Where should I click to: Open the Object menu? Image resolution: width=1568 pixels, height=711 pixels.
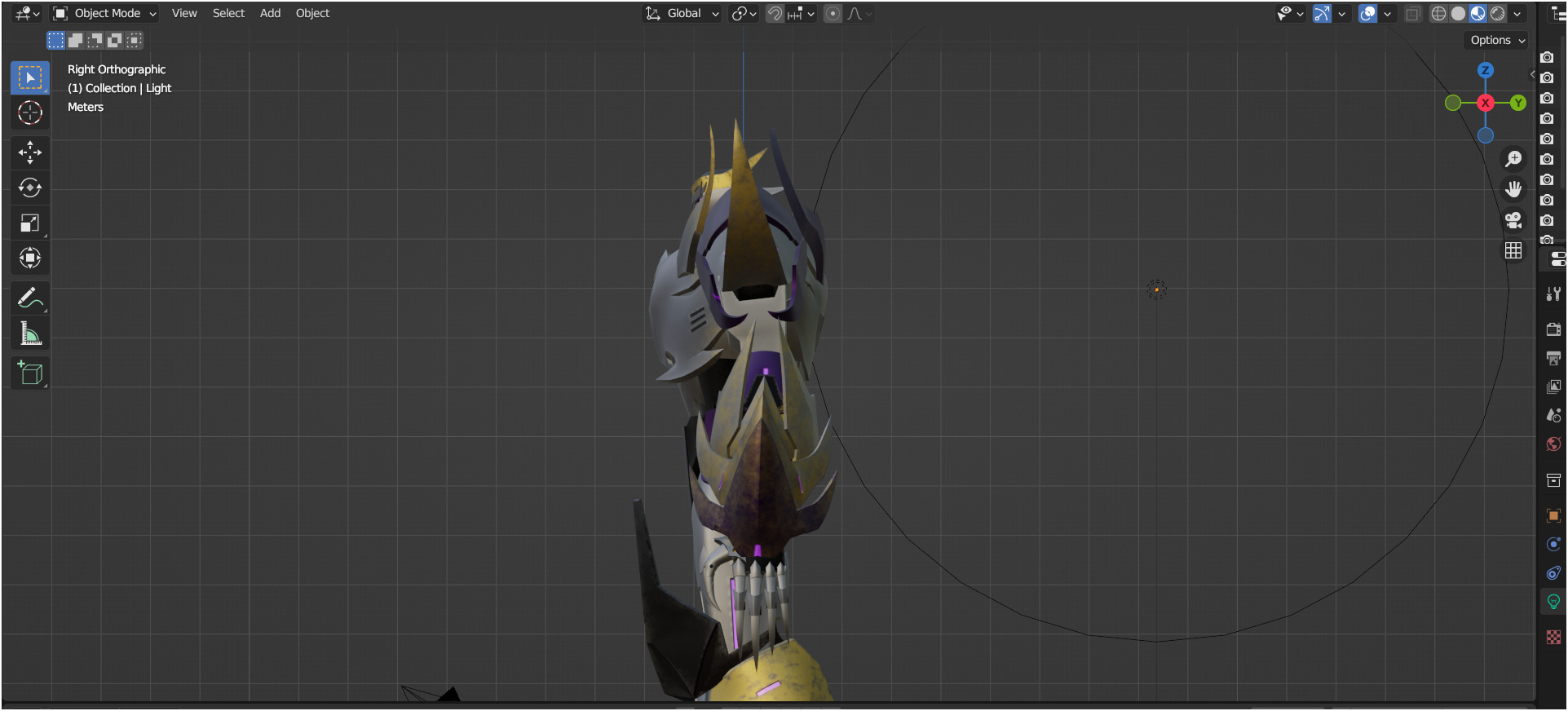point(312,13)
